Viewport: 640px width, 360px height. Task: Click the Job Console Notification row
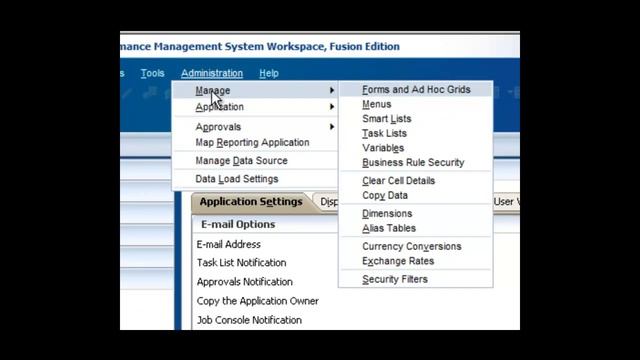click(x=249, y=320)
